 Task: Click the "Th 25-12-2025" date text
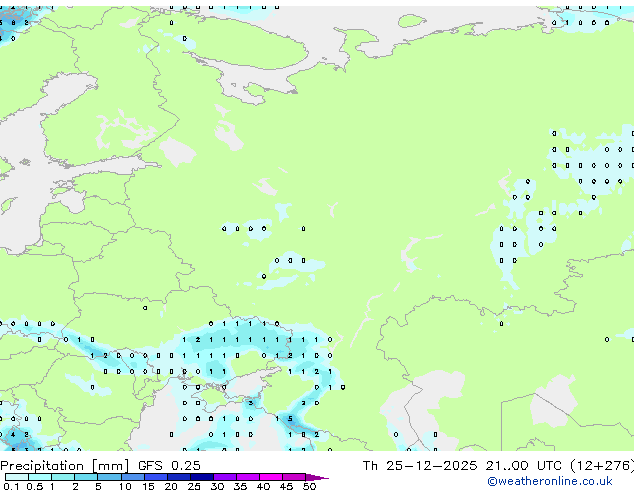420,466
